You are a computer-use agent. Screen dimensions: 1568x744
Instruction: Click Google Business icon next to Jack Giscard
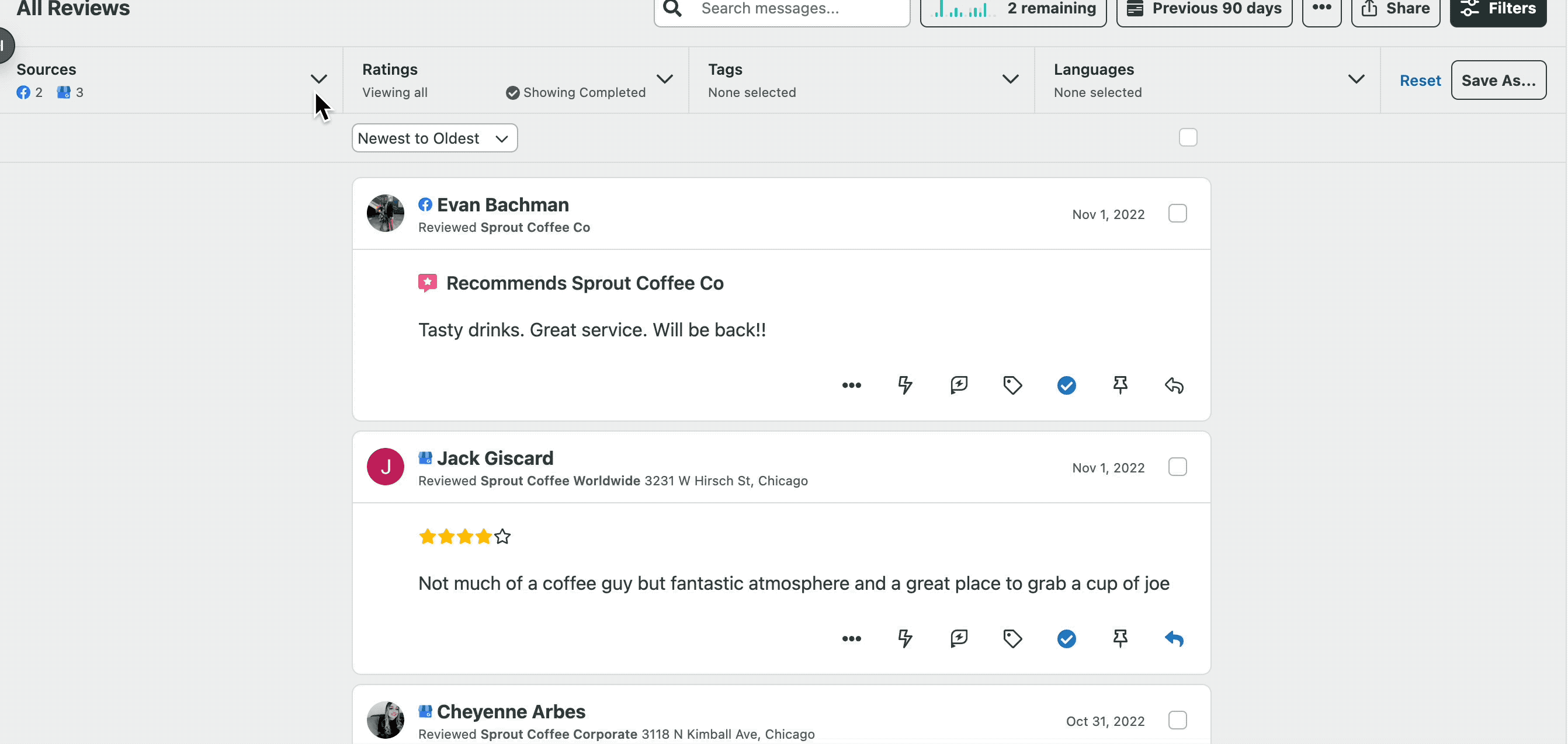point(425,457)
